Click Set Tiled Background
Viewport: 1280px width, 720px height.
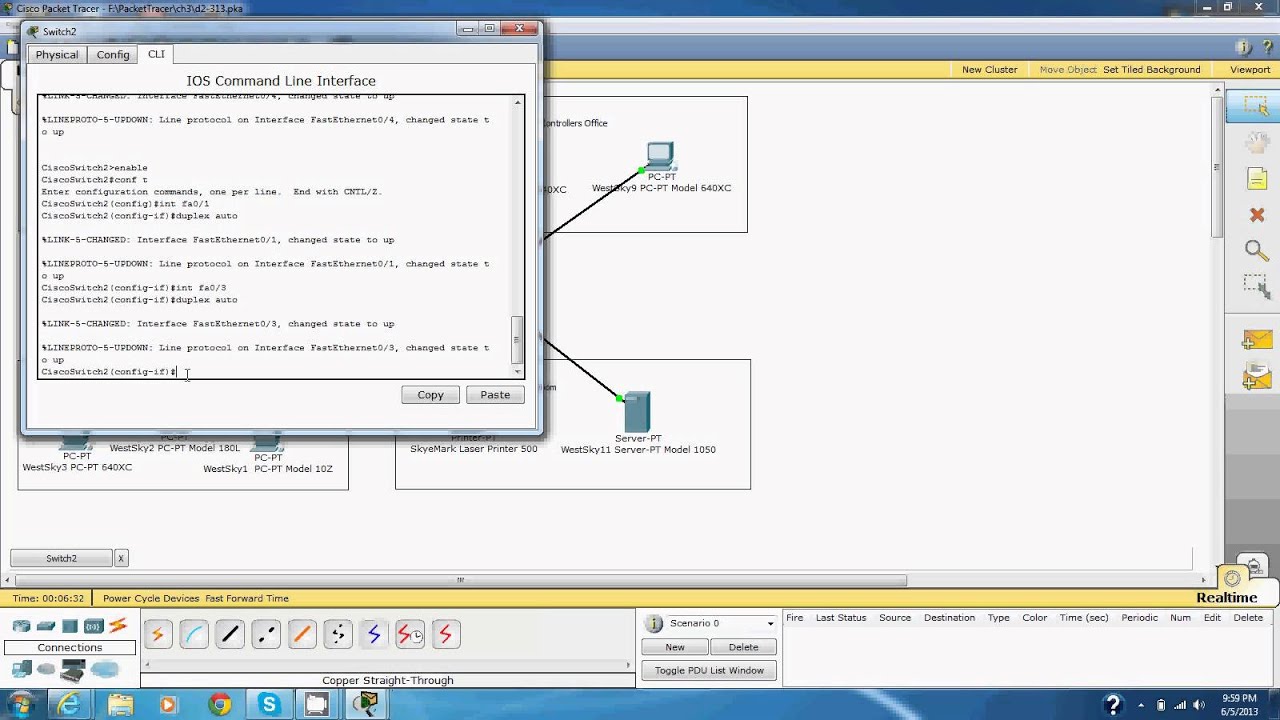[x=1151, y=70]
